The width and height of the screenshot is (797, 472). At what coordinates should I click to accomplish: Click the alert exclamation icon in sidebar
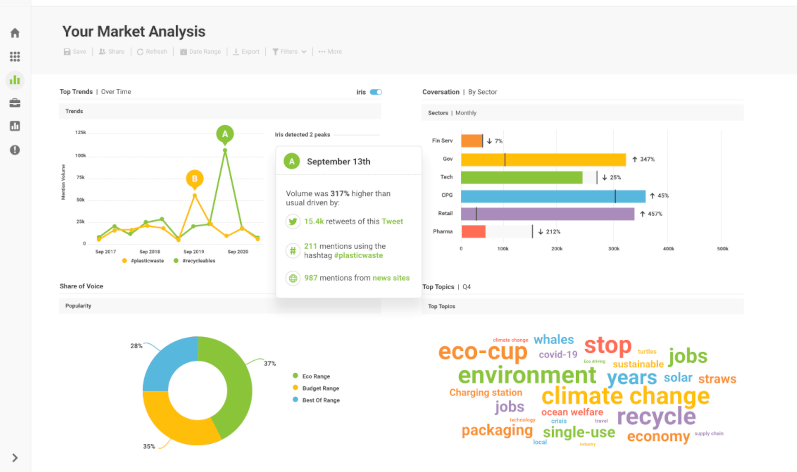(15, 149)
